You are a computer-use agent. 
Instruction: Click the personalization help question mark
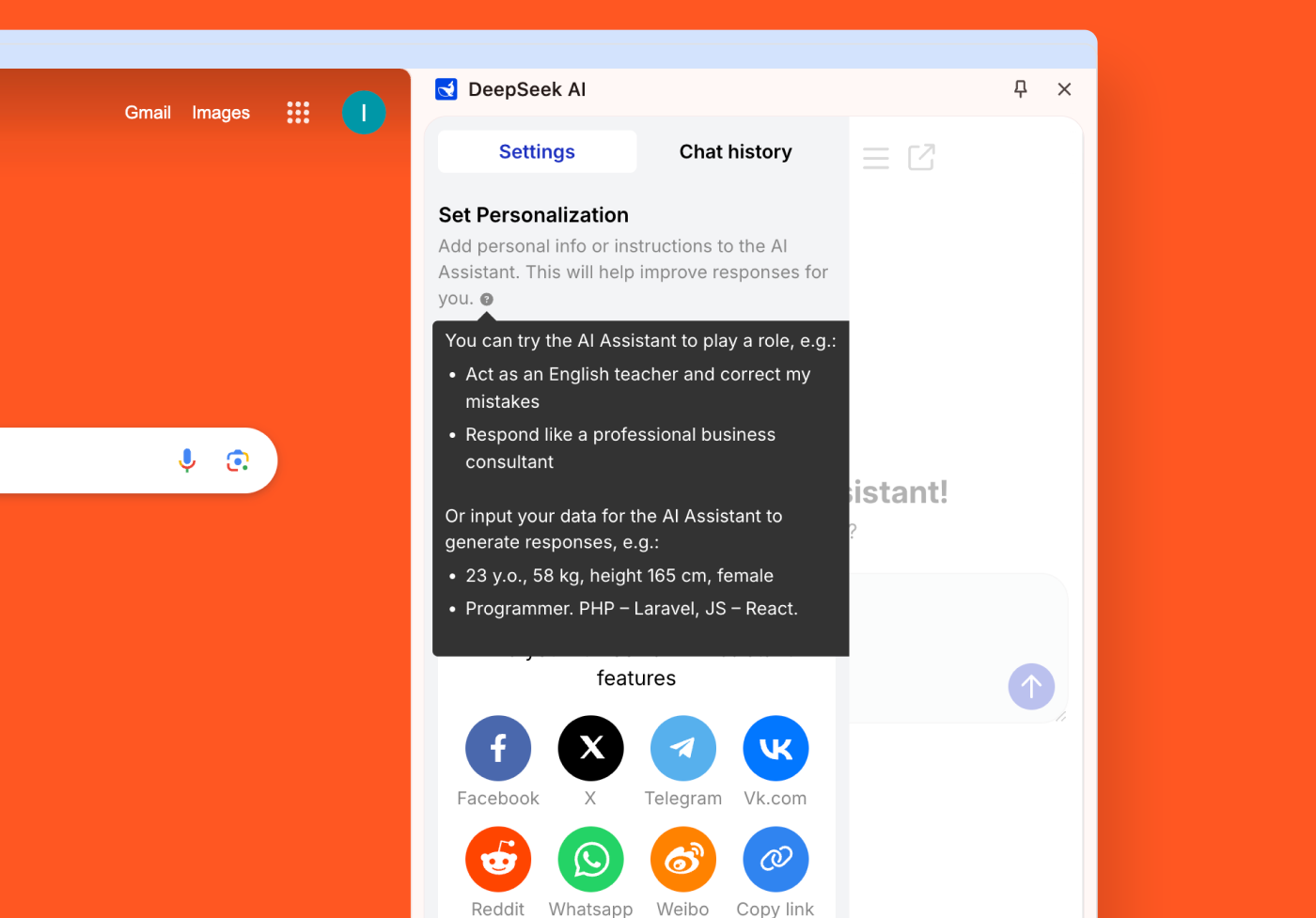pyautogui.click(x=487, y=300)
